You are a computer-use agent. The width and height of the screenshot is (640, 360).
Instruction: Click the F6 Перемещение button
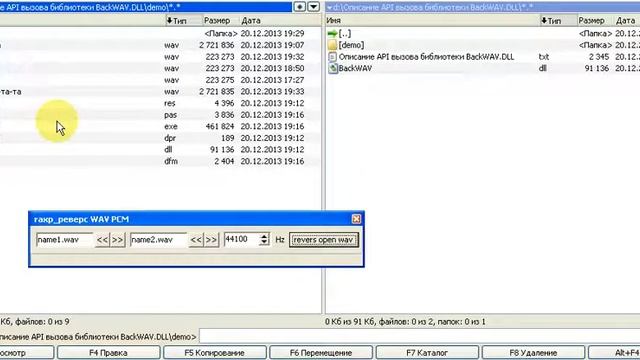321,353
